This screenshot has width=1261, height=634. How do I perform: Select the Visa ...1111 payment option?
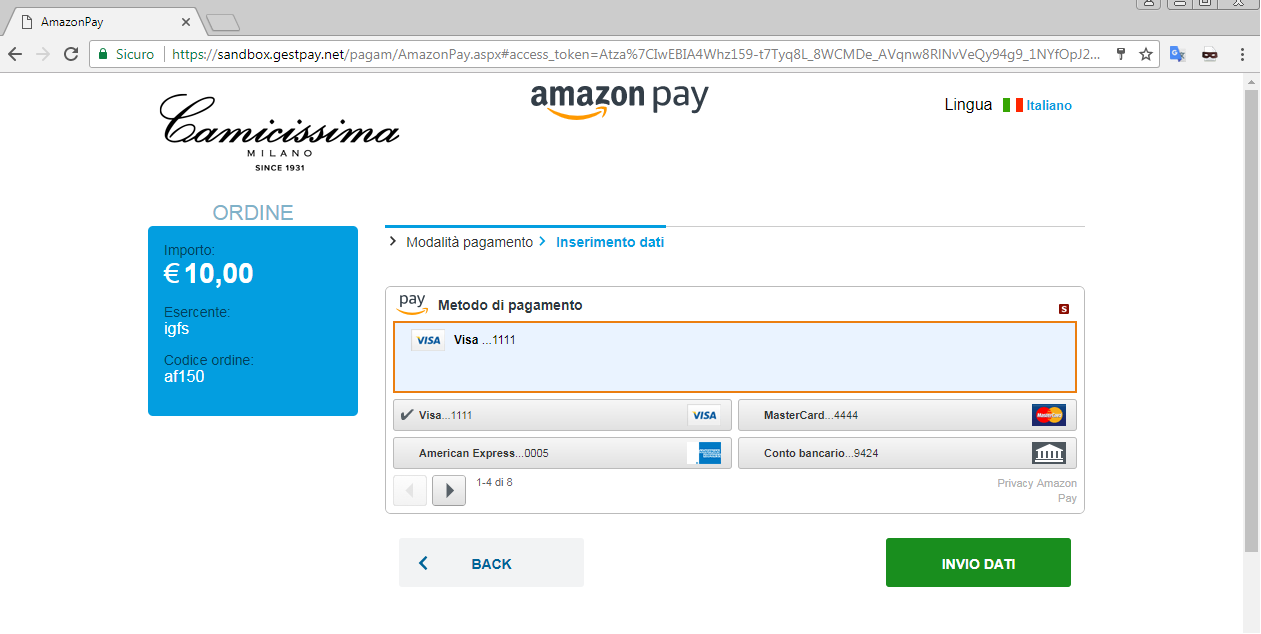tap(562, 415)
